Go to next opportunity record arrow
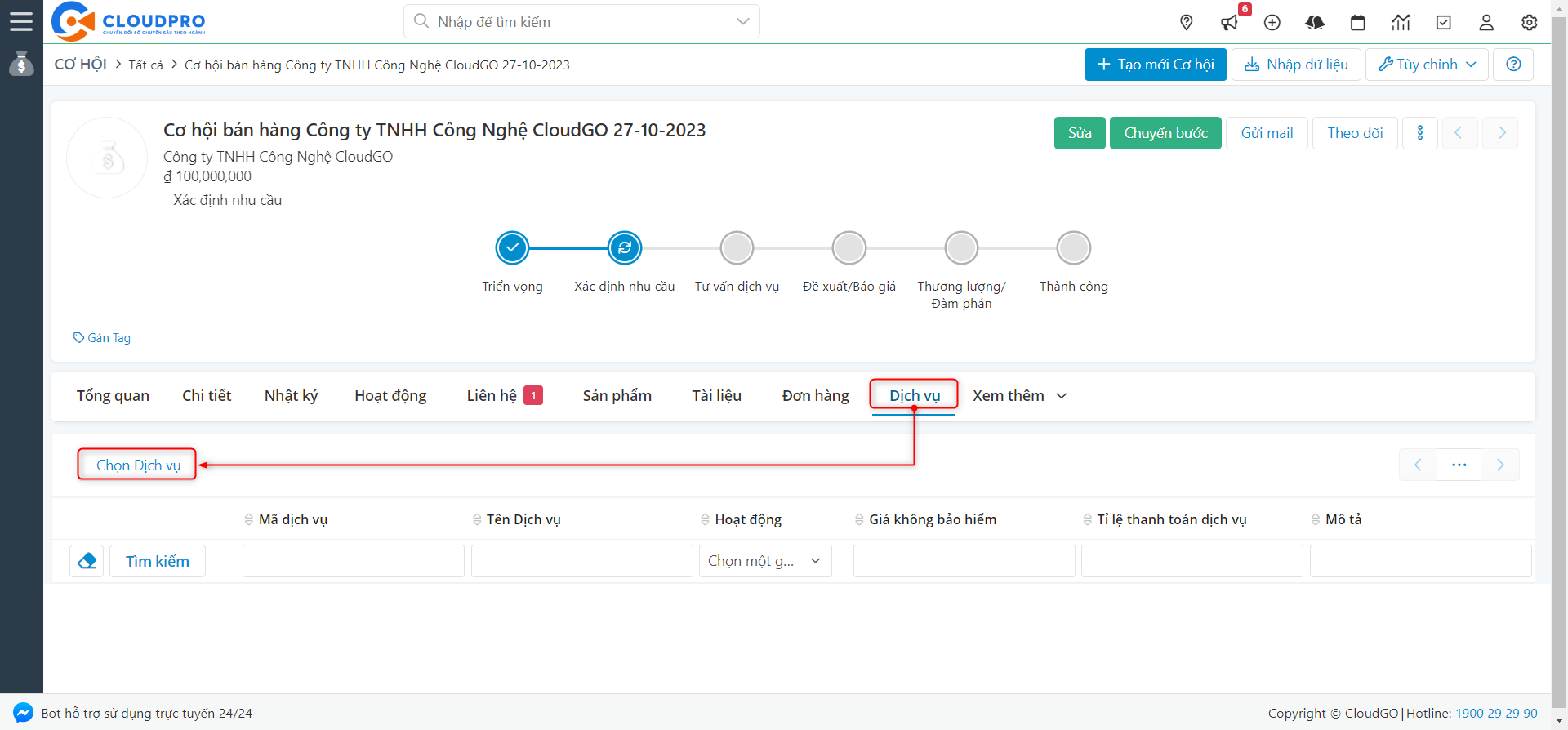 tap(1501, 133)
